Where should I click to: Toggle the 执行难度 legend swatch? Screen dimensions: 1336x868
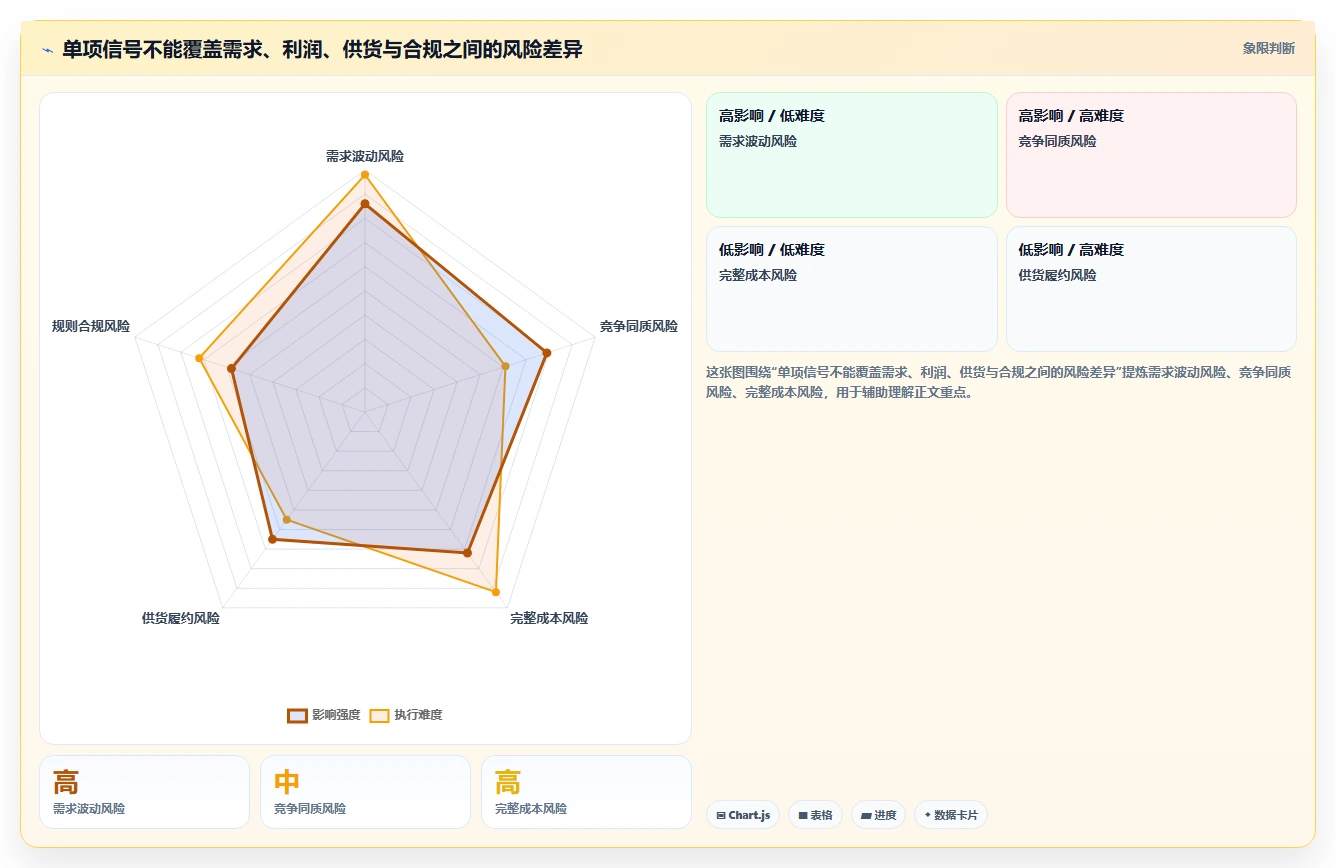(379, 715)
